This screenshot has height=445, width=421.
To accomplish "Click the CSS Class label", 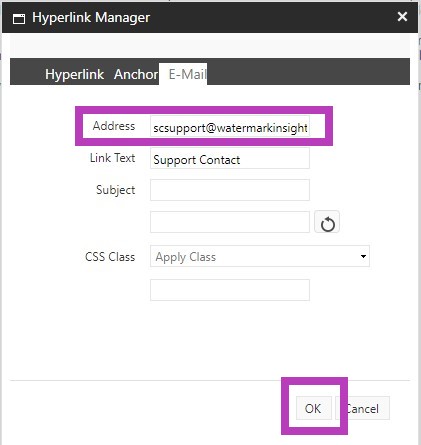I will pos(110,257).
